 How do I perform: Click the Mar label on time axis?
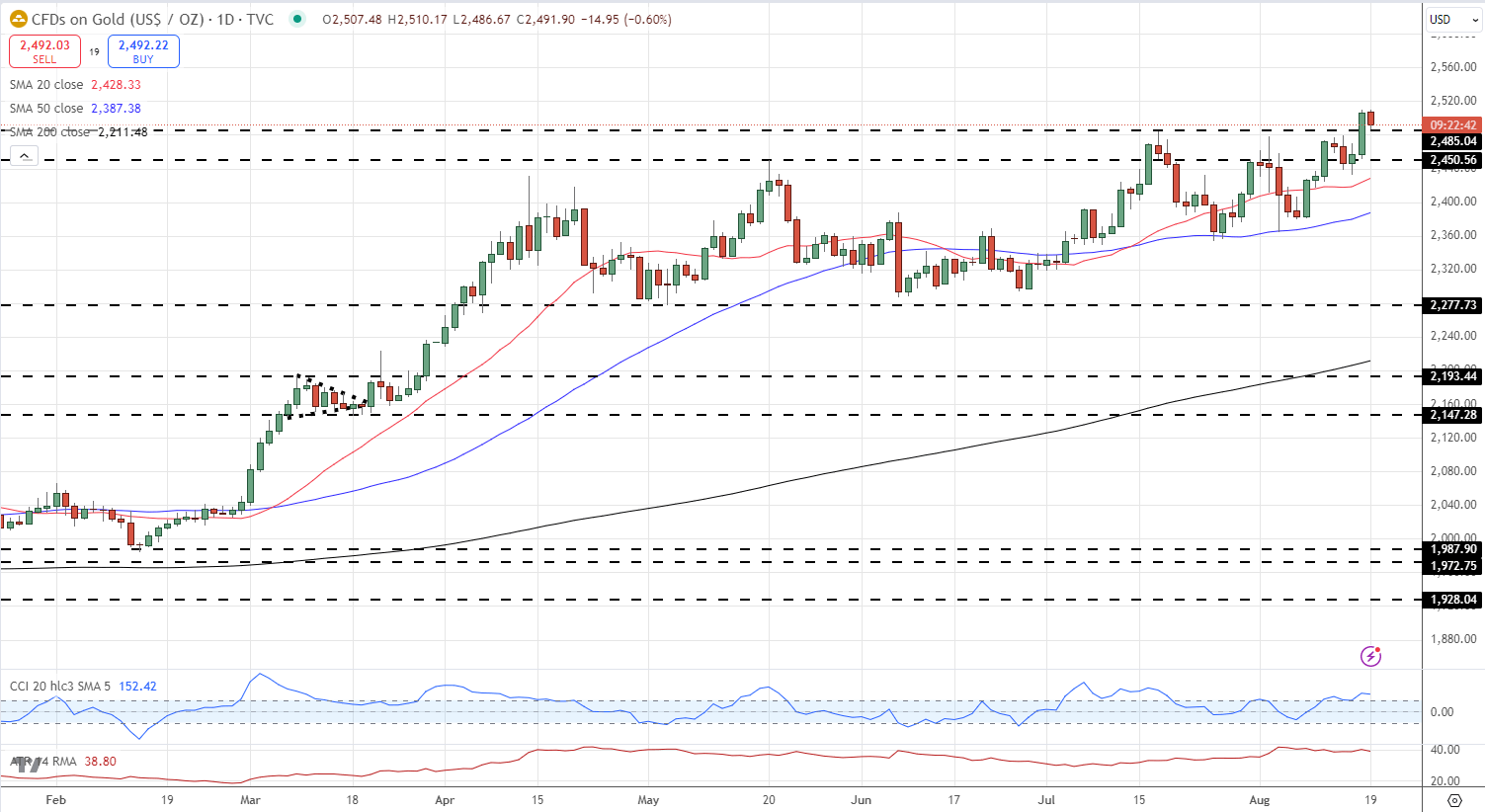(250, 799)
